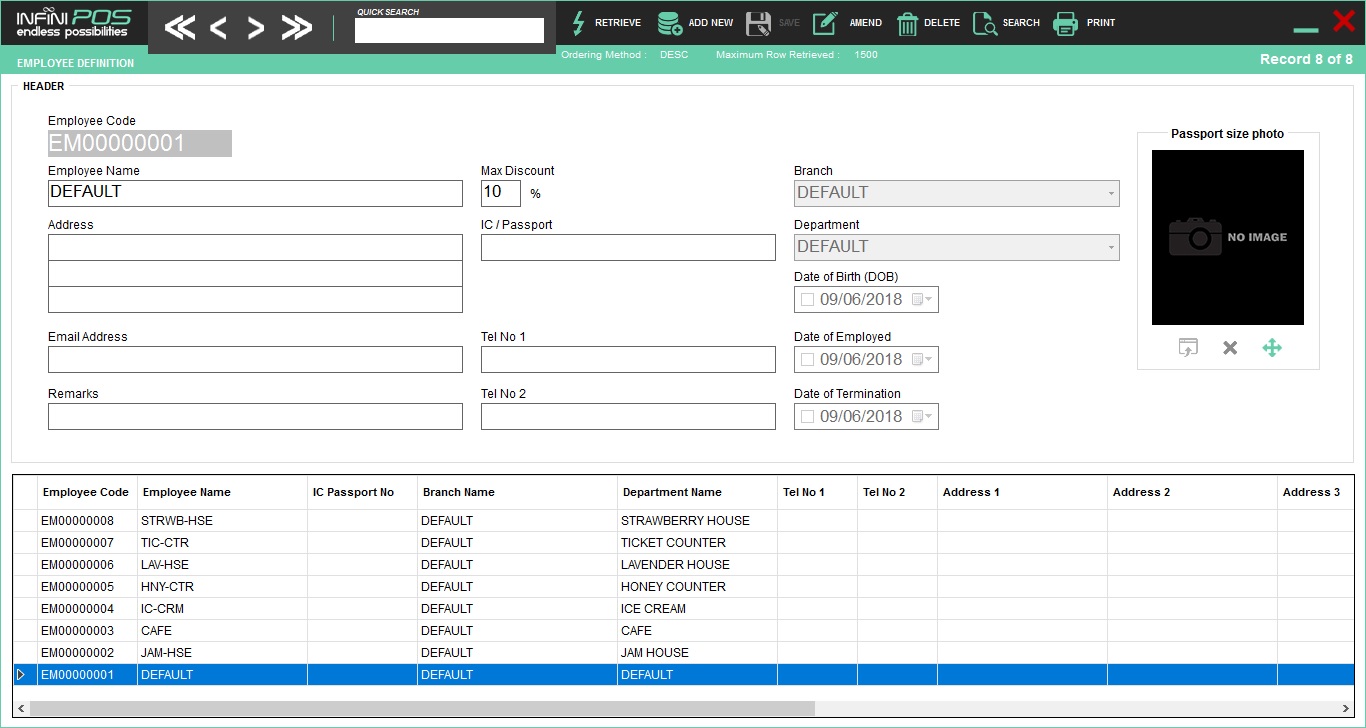
Task: Sort by Department Name column header
Action: click(697, 492)
